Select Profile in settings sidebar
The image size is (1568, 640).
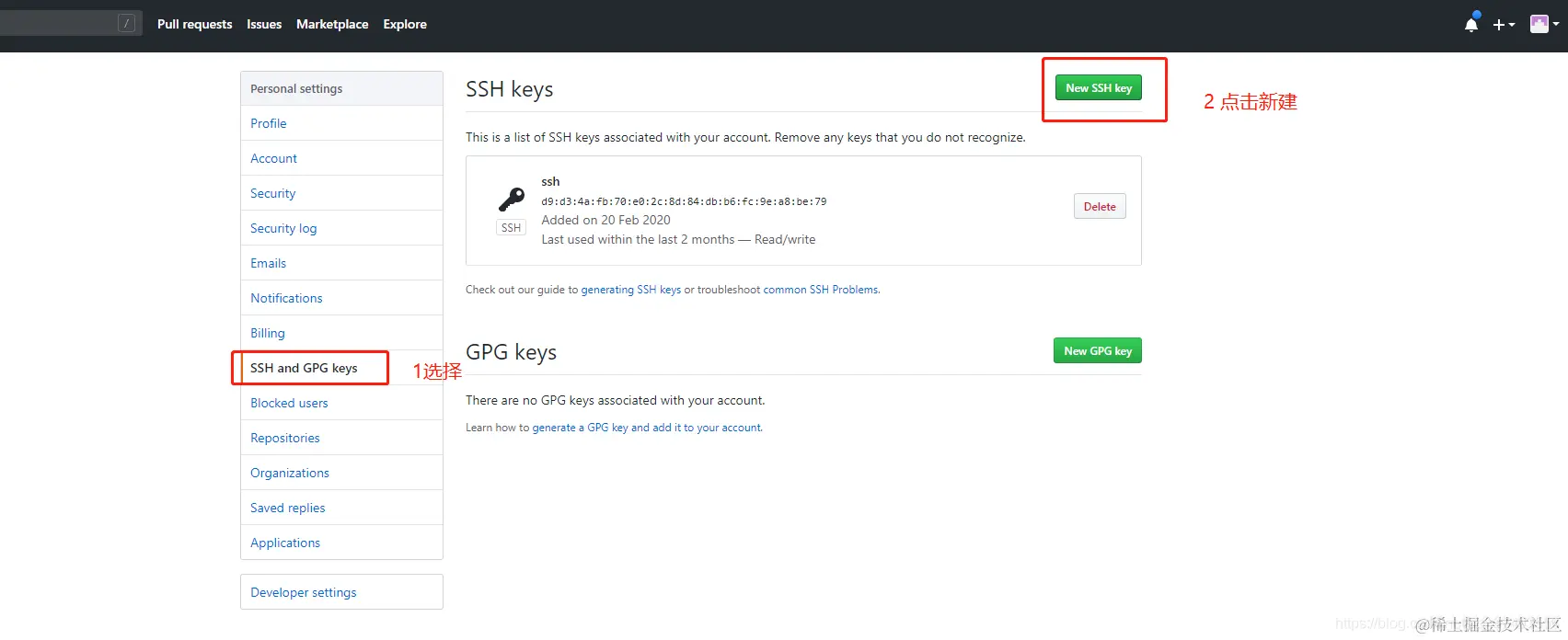pyautogui.click(x=341, y=123)
